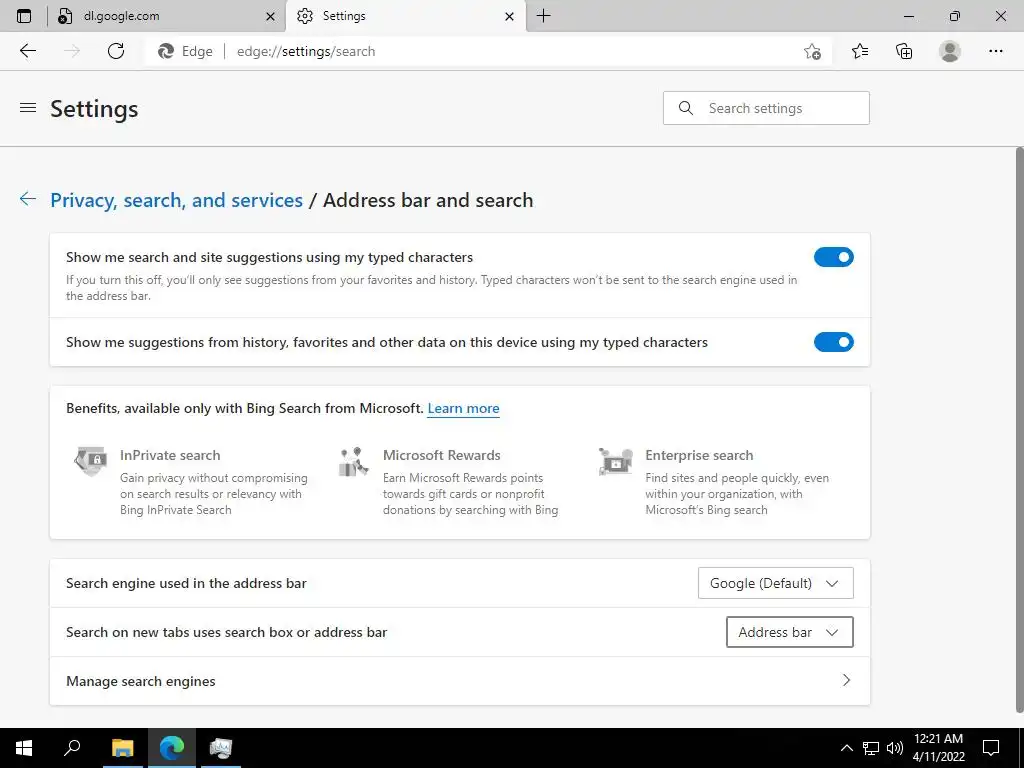Image resolution: width=1024 pixels, height=768 pixels.
Task: Open the volume tray icon
Action: 895,748
